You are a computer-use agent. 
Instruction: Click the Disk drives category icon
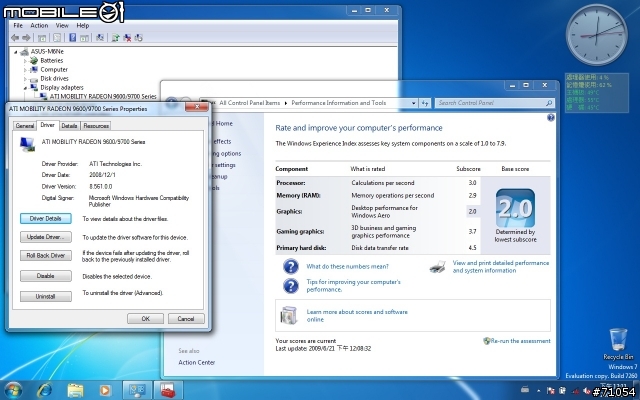34,79
